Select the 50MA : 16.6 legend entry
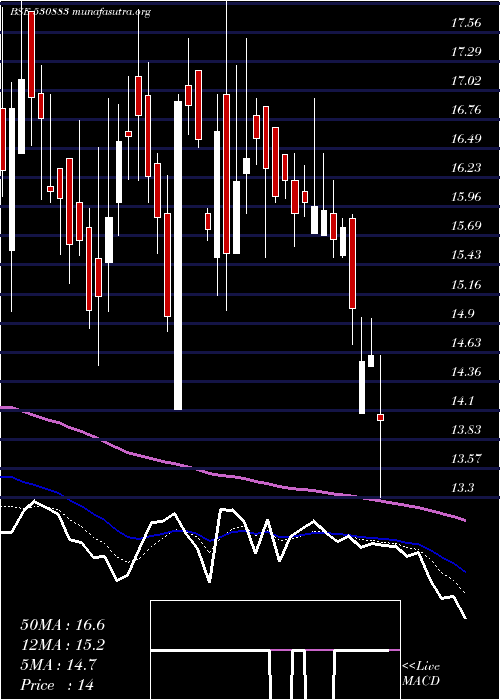This screenshot has width=500, height=700. pyautogui.click(x=63, y=625)
